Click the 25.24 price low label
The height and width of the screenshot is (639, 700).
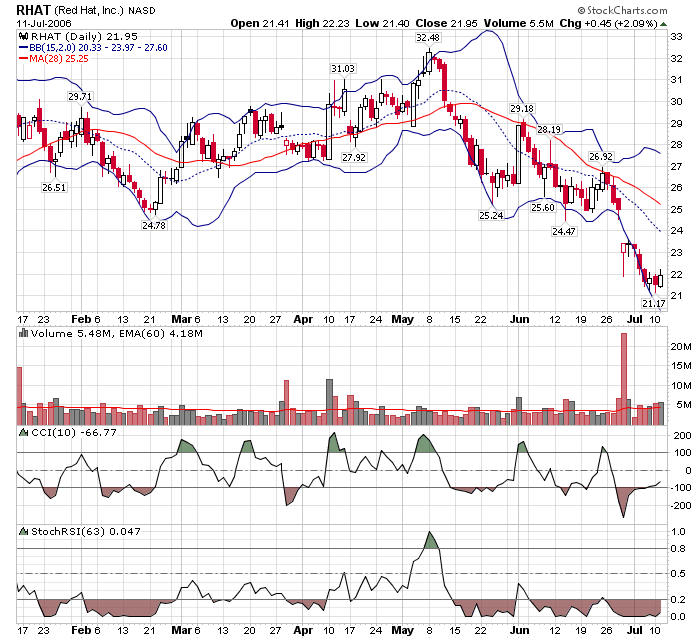click(491, 216)
